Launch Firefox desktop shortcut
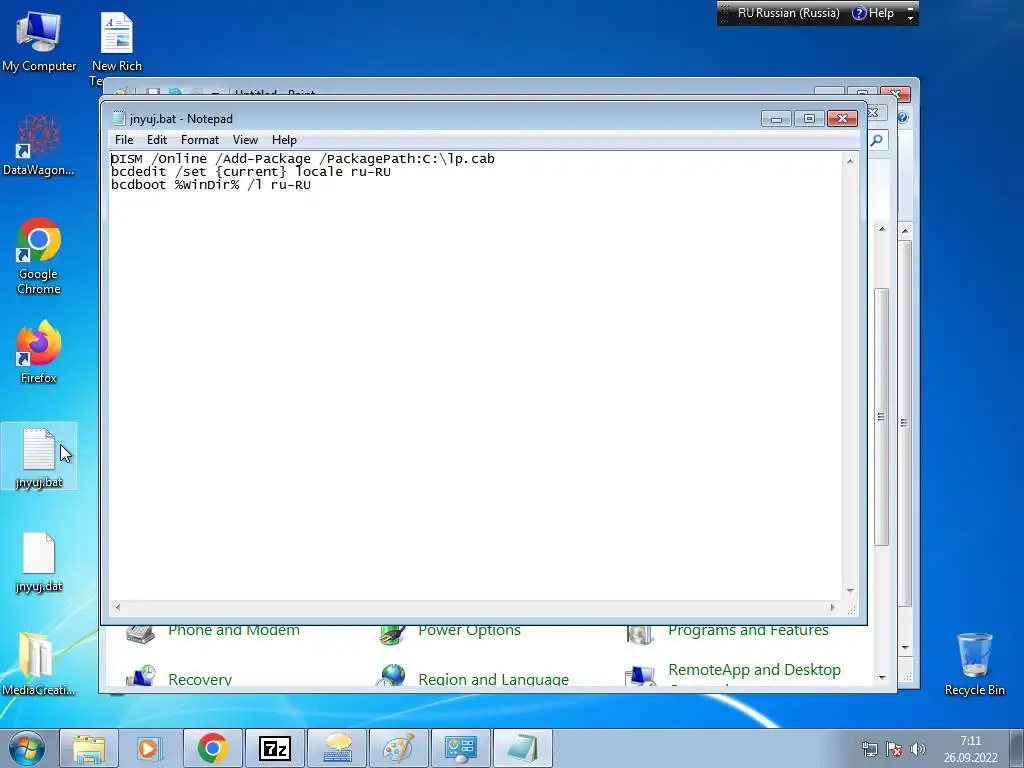 click(x=39, y=351)
